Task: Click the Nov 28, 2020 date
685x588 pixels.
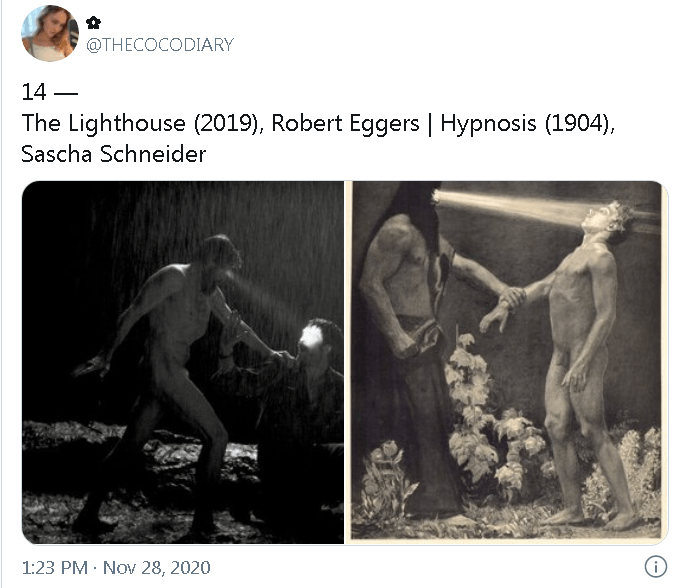Action: (156, 567)
